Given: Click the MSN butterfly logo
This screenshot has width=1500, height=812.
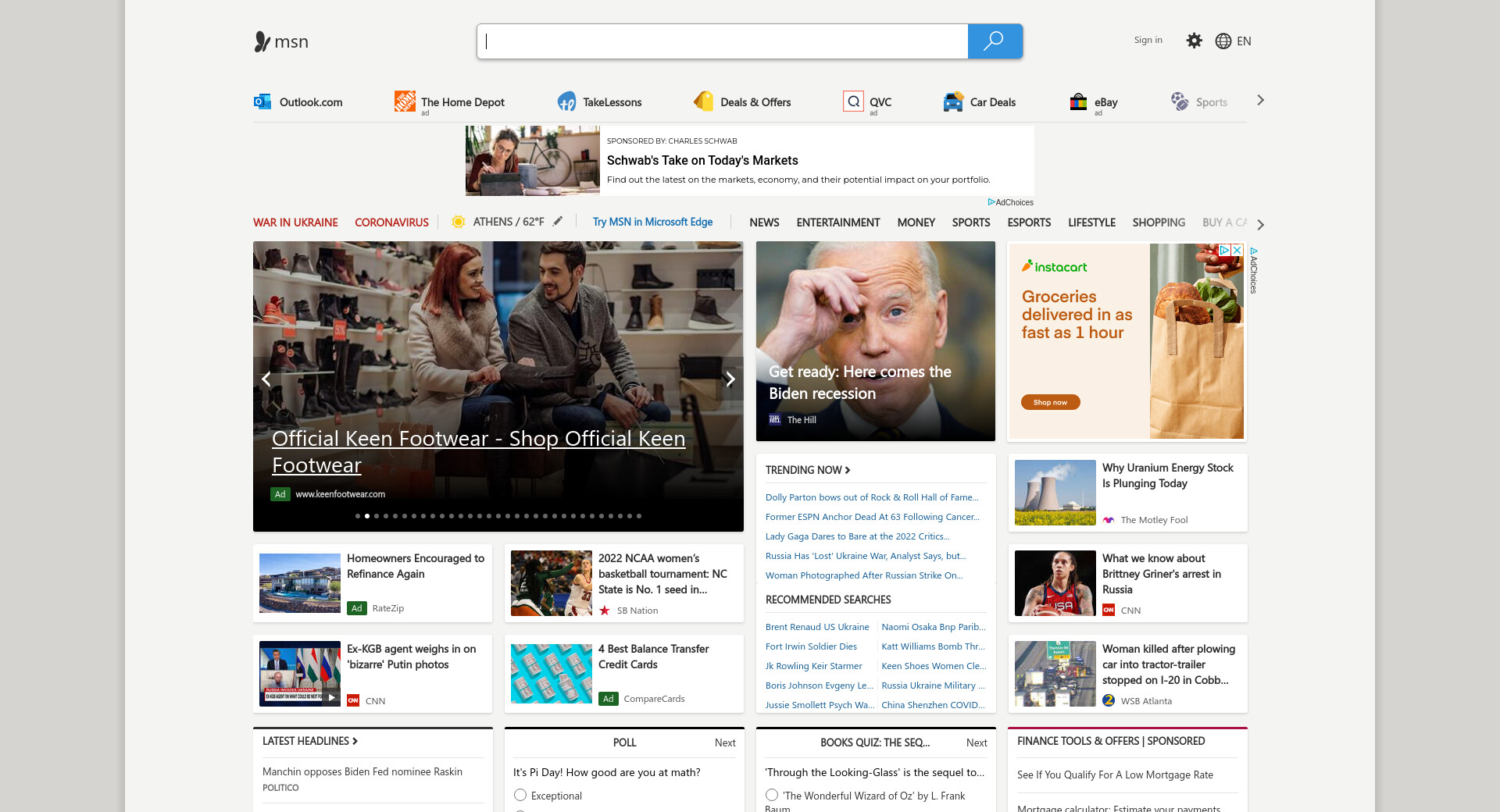Looking at the screenshot, I should pyautogui.click(x=262, y=41).
